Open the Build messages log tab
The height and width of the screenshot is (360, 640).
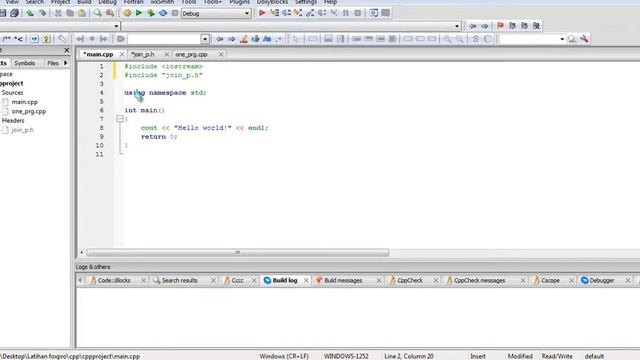(343, 280)
